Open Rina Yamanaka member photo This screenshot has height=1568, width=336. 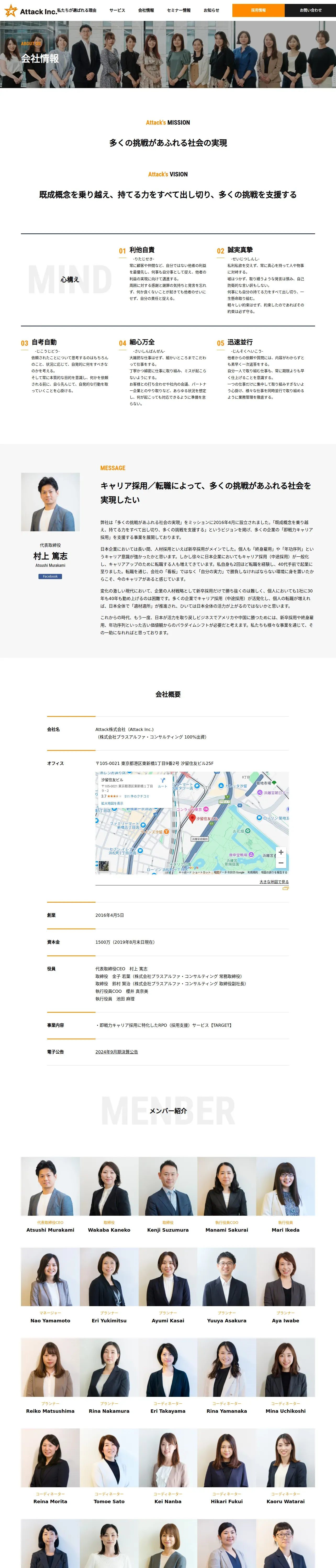pos(227,1367)
